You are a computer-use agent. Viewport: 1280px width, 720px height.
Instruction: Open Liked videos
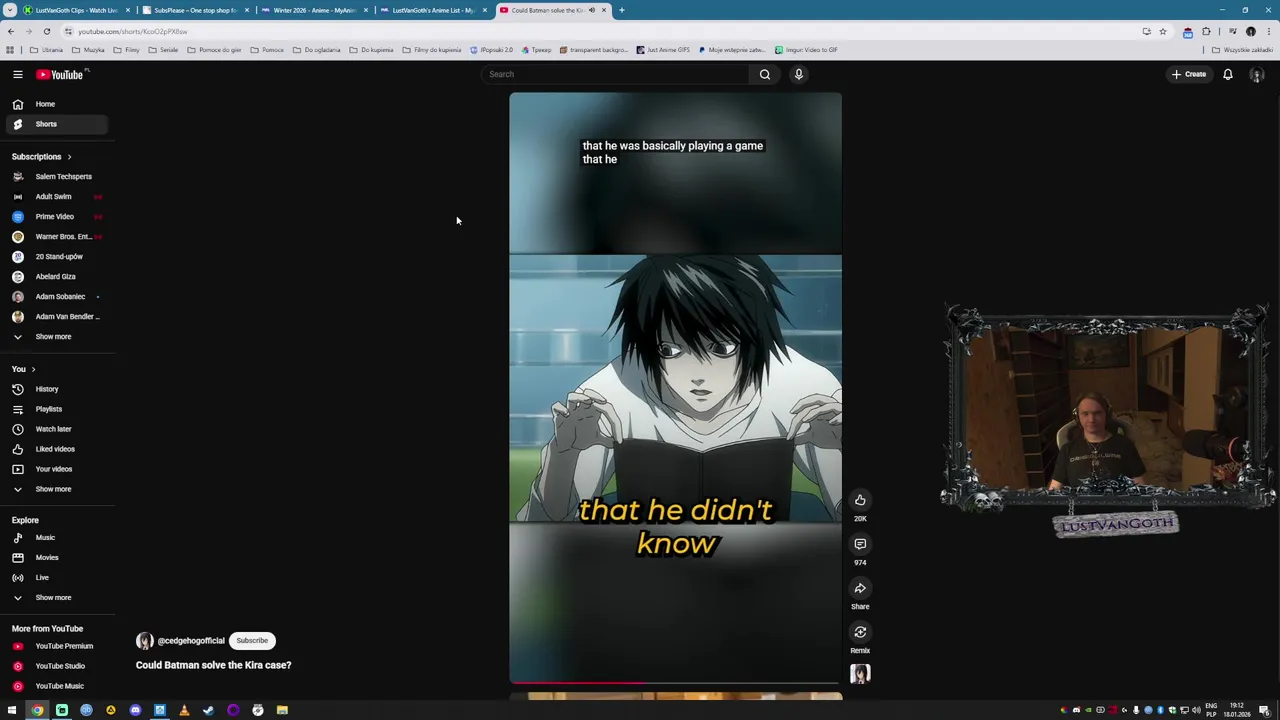(x=56, y=449)
